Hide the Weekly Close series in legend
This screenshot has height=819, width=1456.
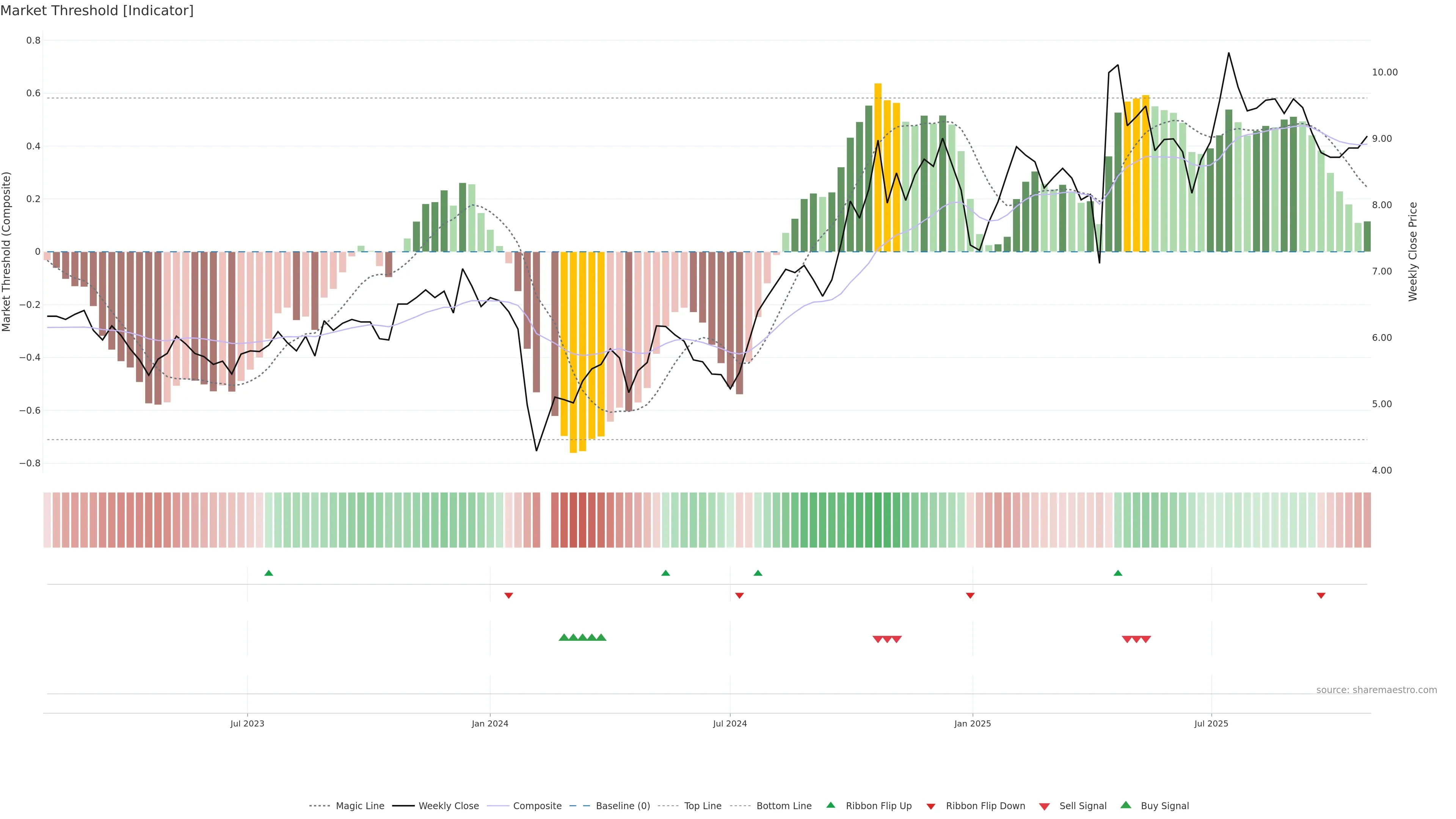[448, 805]
